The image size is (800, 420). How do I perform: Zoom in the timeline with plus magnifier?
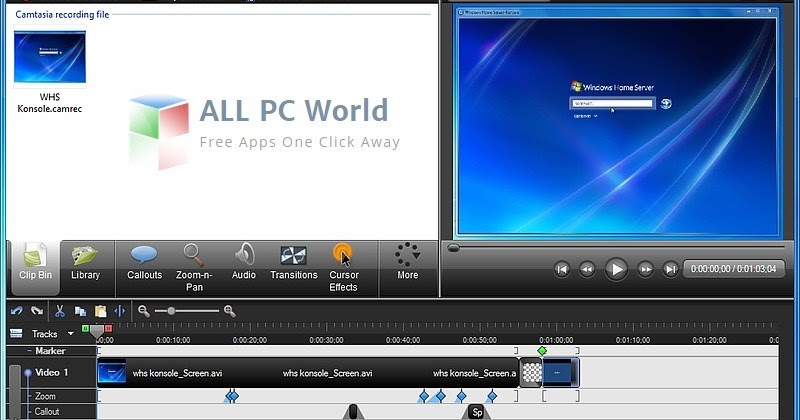coord(230,311)
